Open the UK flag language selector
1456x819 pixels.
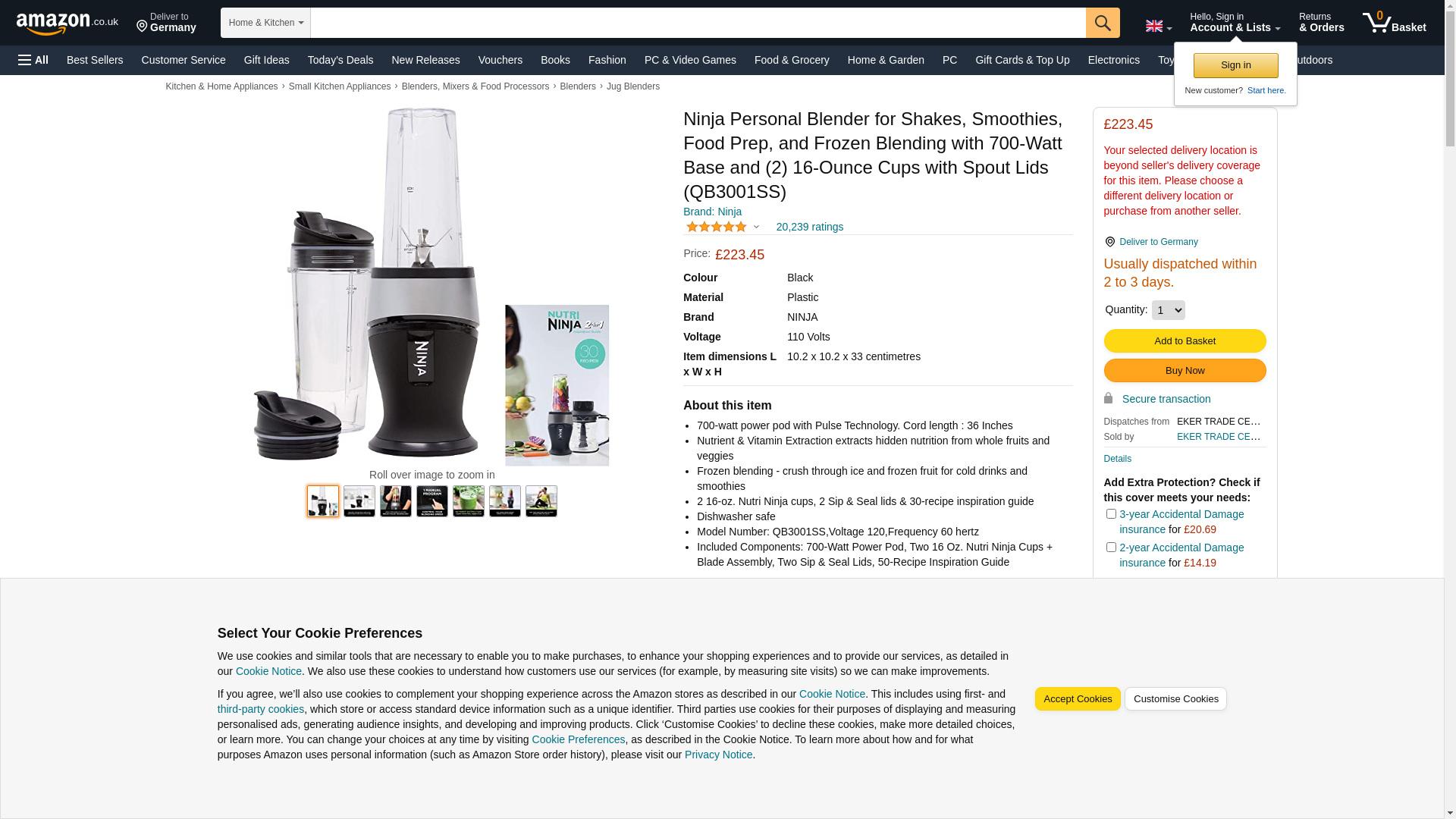coord(1159,27)
